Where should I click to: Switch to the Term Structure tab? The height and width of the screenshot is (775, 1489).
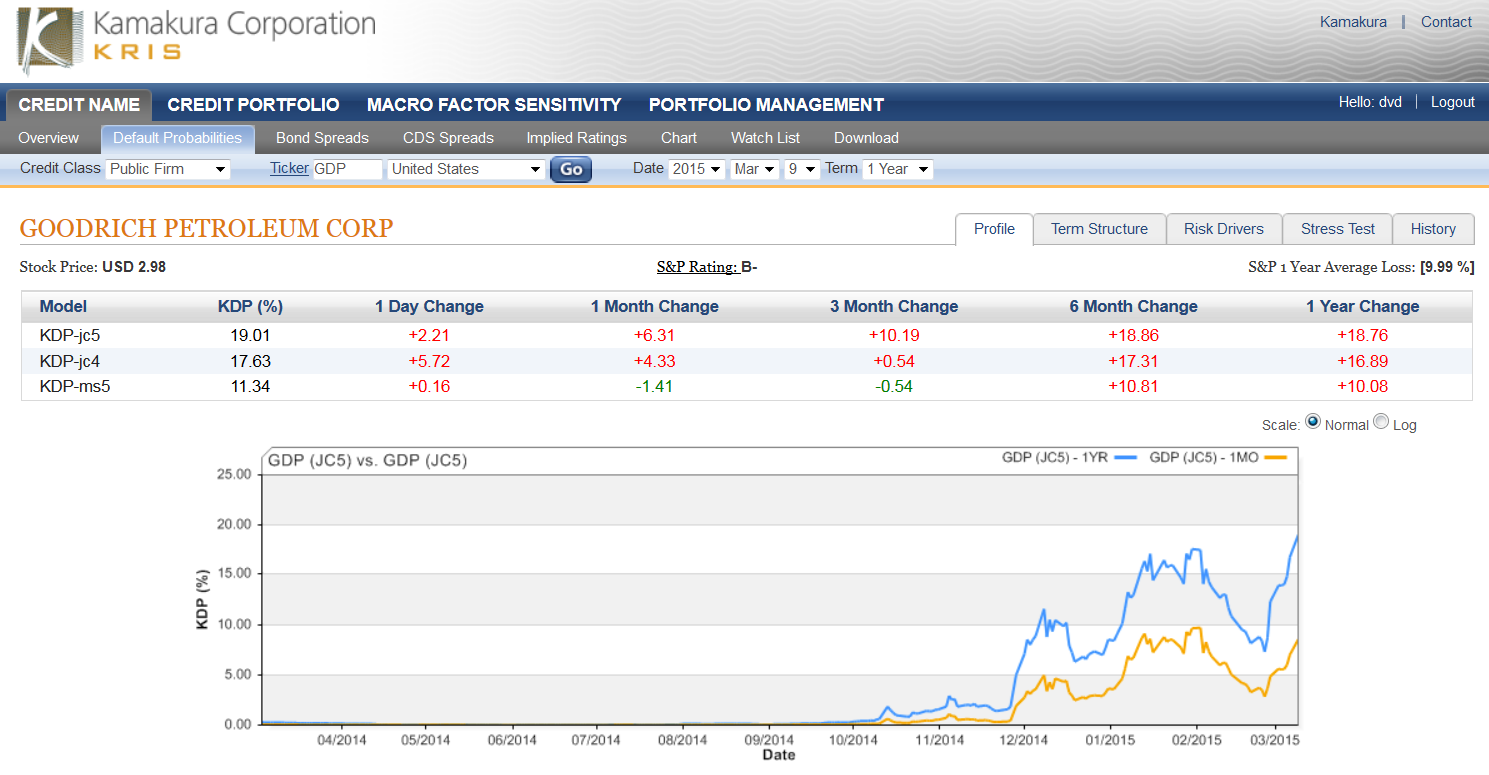(1099, 229)
